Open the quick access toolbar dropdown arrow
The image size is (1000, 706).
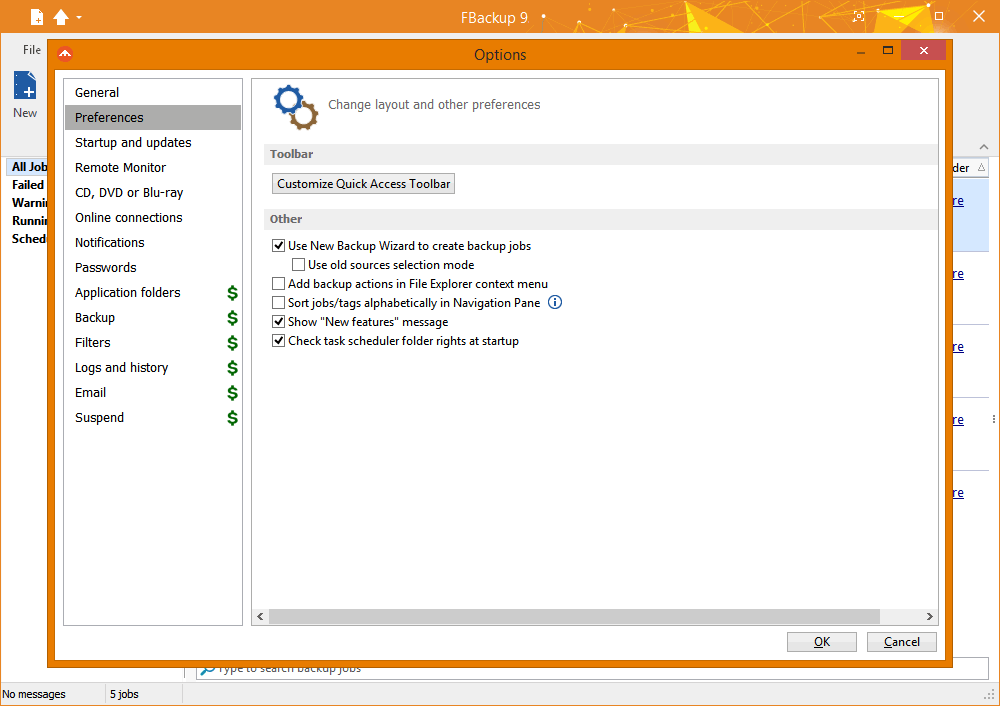tap(79, 17)
